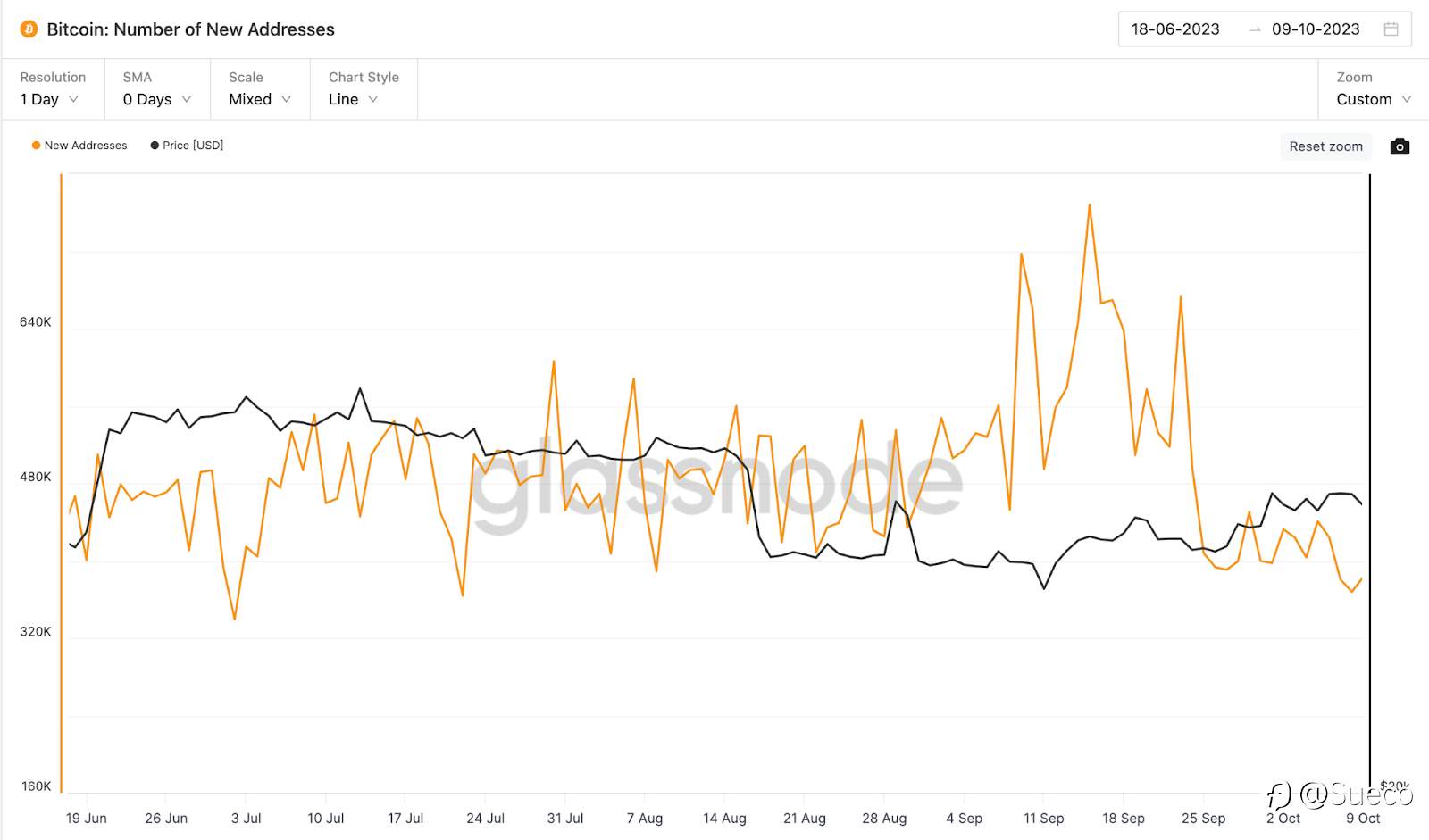Click the 480K y-axis label
The image size is (1429, 840).
(36, 477)
